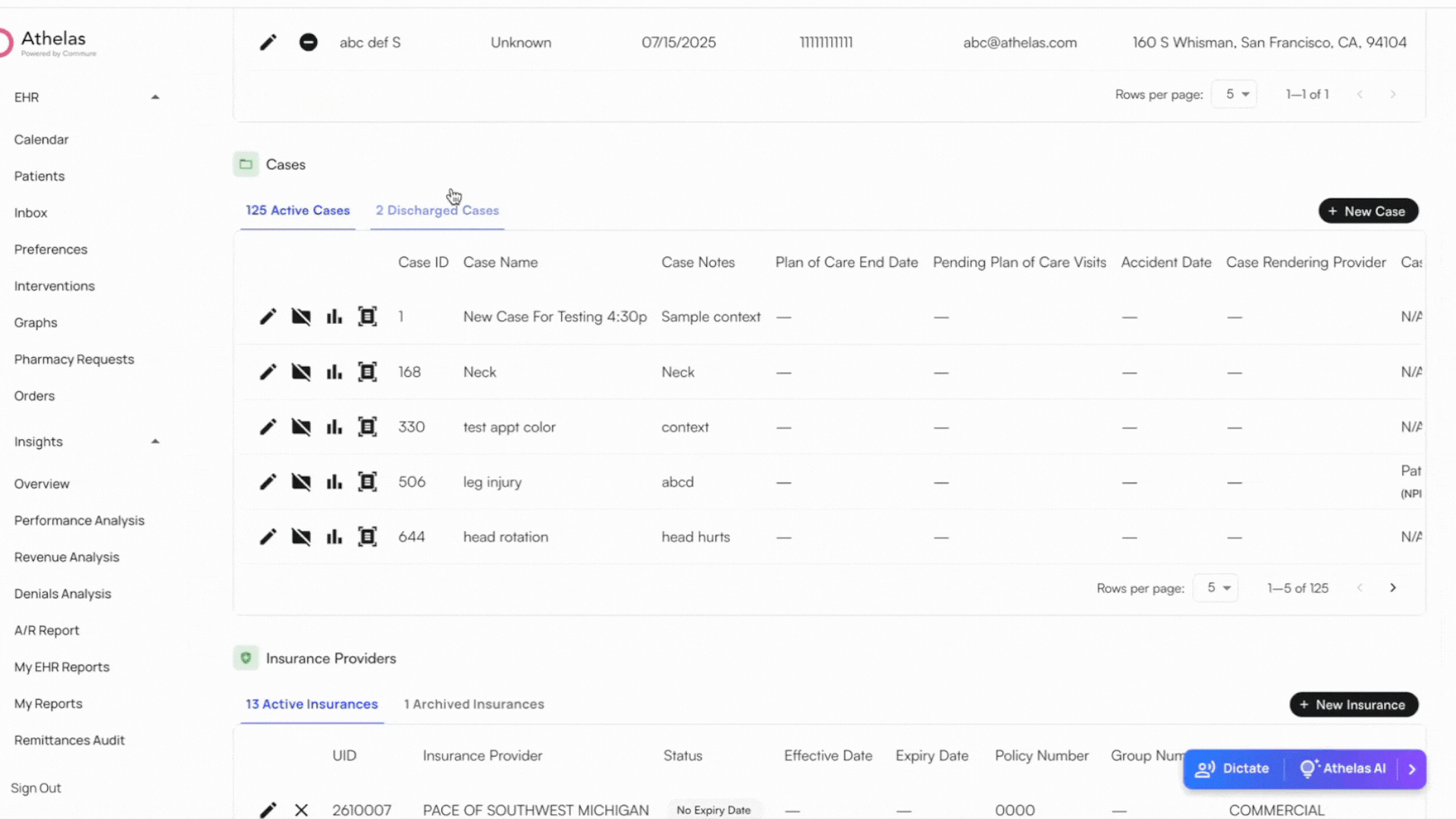Click the New Insurance button

point(1353,705)
